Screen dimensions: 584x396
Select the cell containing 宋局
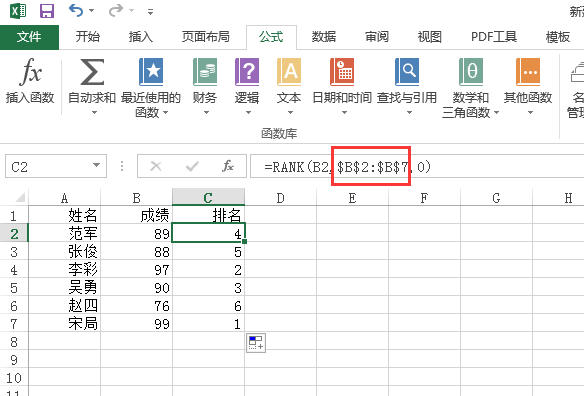[x=64, y=323]
